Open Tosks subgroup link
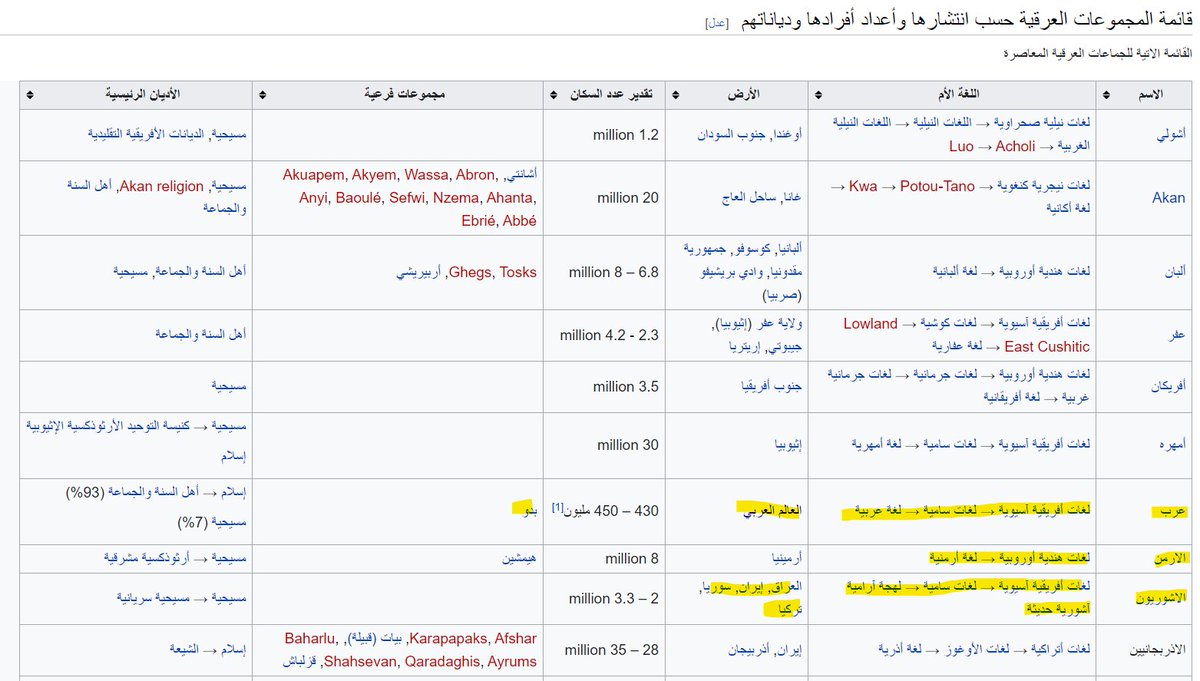Screen dimensions: 1200x681 point(518,272)
